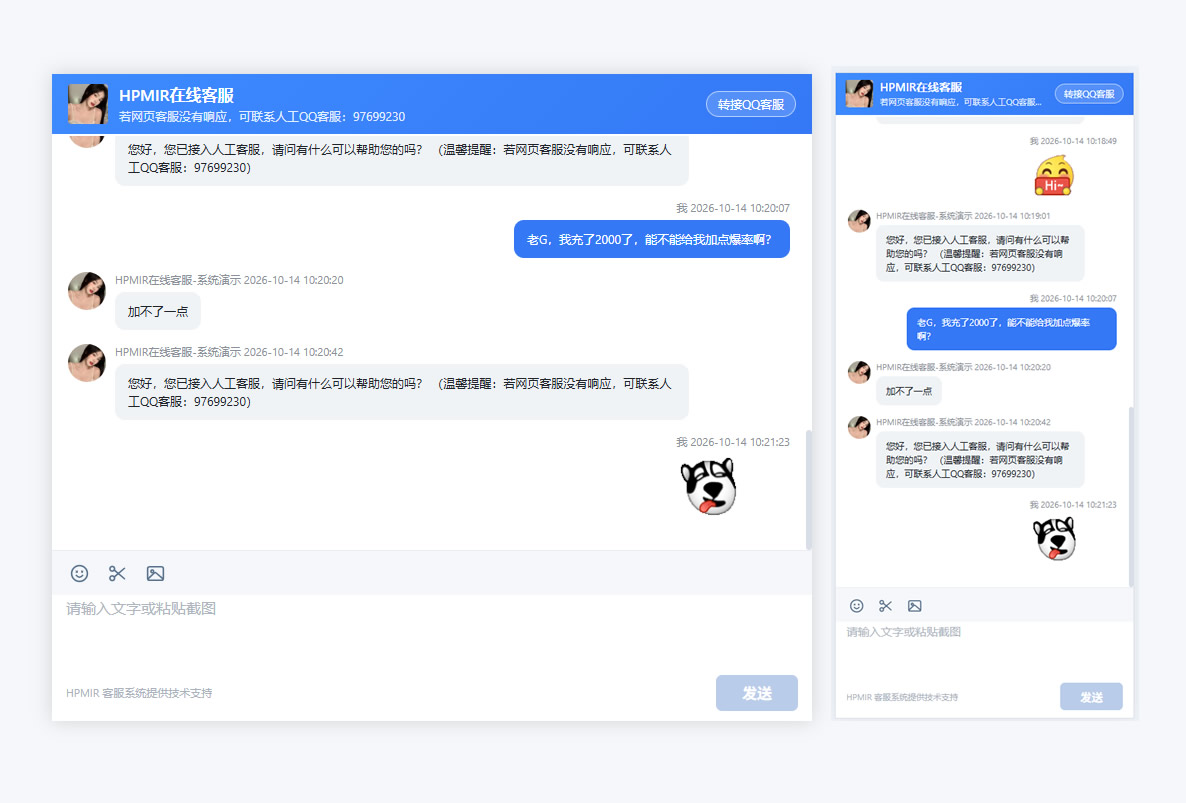This screenshot has width=1186, height=803.
Task: Click 发送 button in large chat window
Action: [756, 693]
